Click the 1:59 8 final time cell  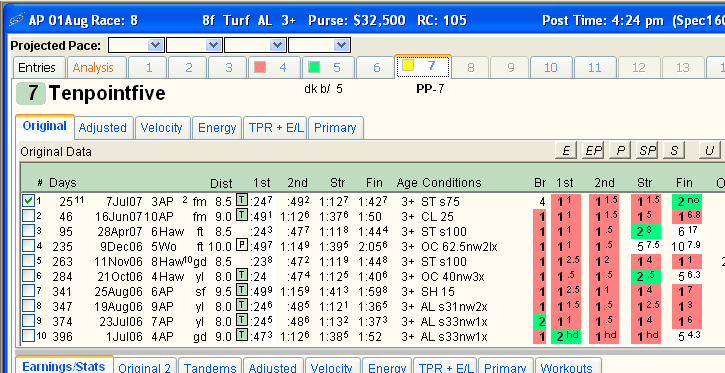coord(374,291)
